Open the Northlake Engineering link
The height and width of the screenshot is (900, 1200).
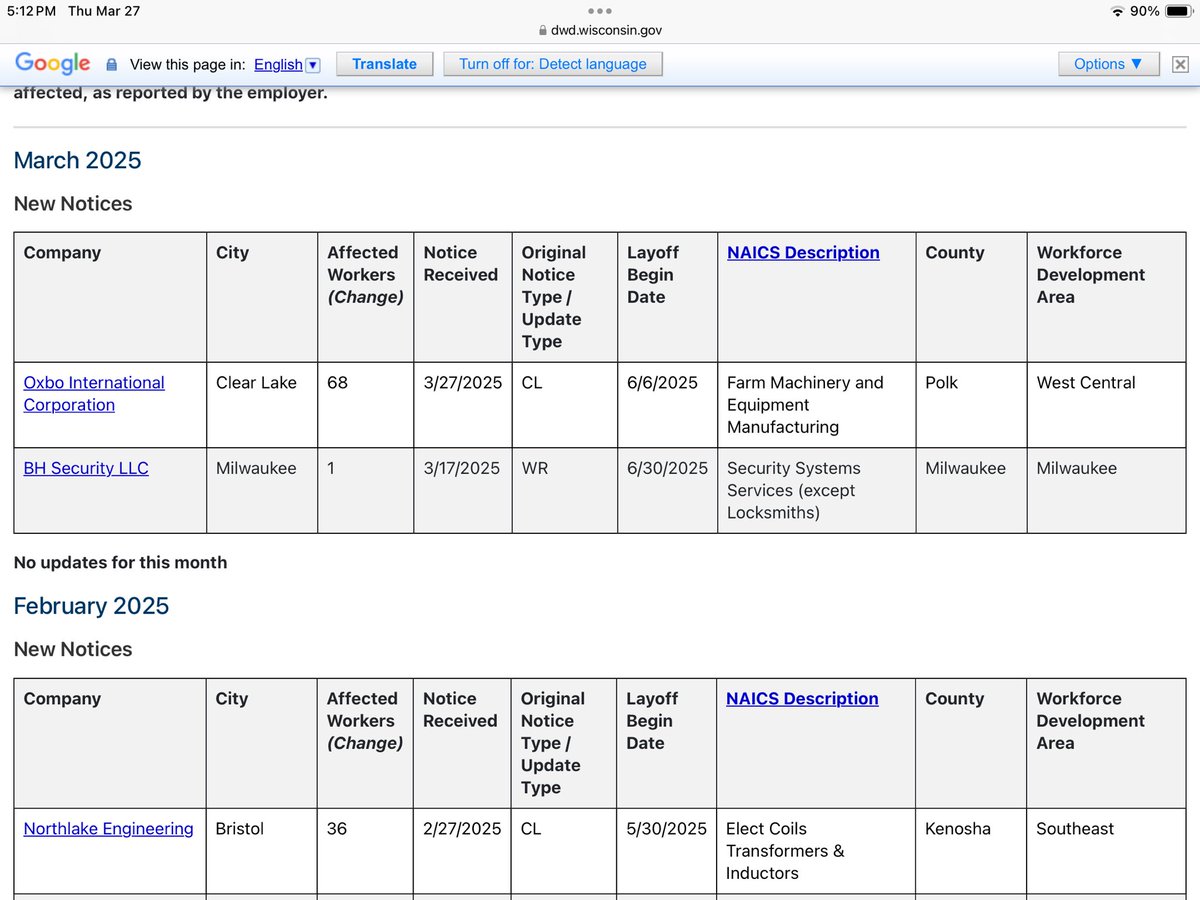pos(108,828)
